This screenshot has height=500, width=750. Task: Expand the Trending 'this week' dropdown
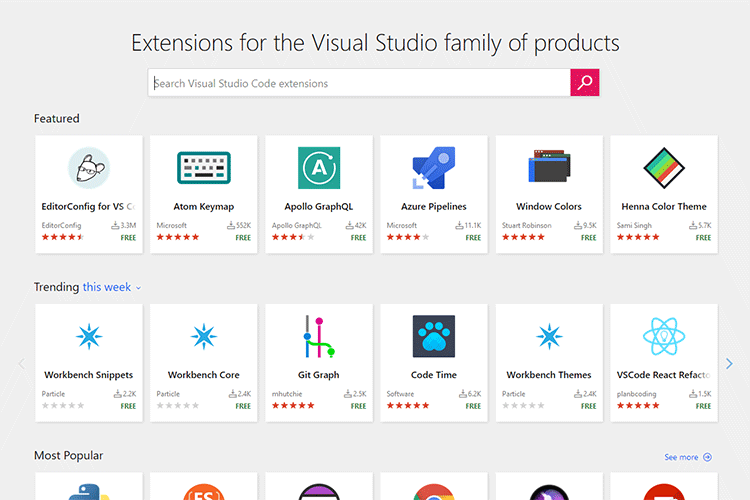[x=112, y=287]
